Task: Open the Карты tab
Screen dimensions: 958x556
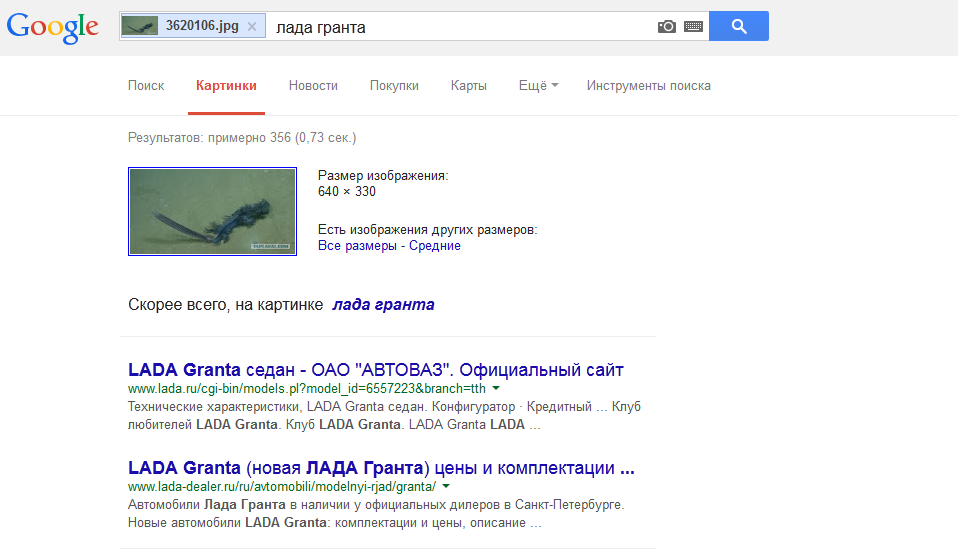Action: tap(469, 86)
